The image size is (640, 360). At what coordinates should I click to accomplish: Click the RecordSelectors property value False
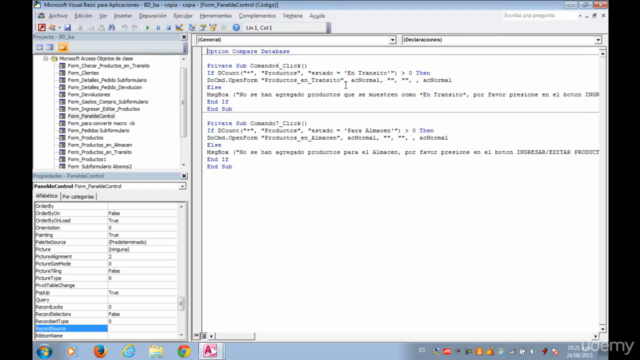142,314
